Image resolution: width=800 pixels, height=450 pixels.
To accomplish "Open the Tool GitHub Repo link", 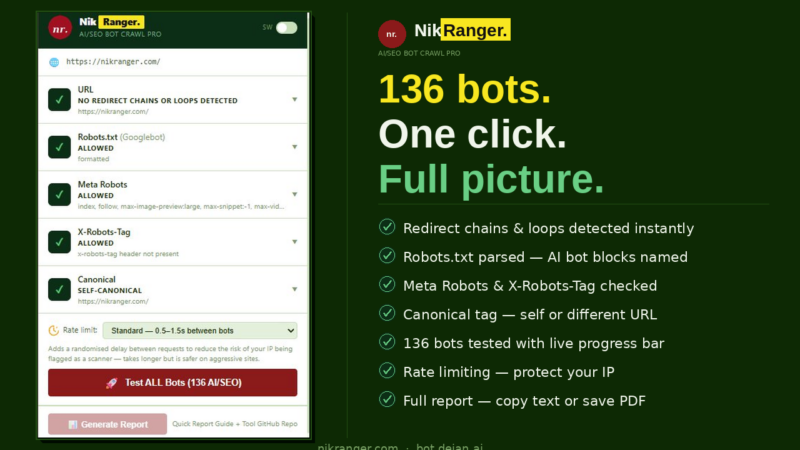I will coord(269,424).
